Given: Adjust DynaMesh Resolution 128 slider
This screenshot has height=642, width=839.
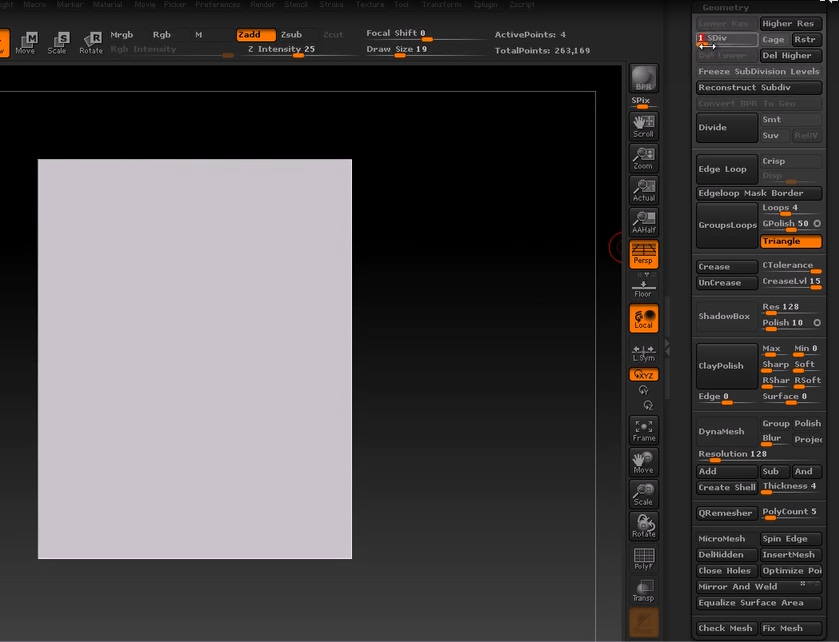Looking at the screenshot, I should point(759,455).
